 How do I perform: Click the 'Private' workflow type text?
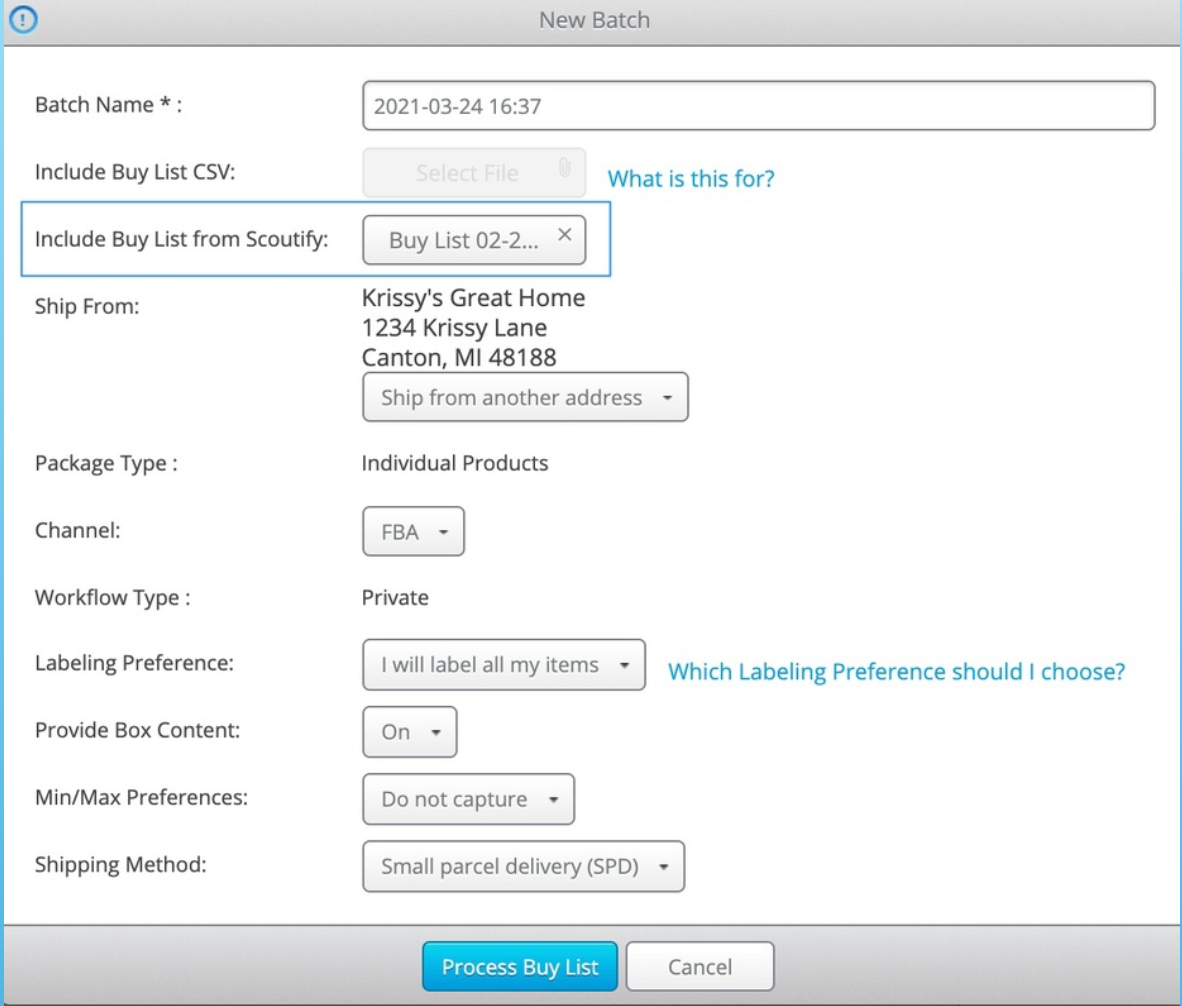coord(395,598)
